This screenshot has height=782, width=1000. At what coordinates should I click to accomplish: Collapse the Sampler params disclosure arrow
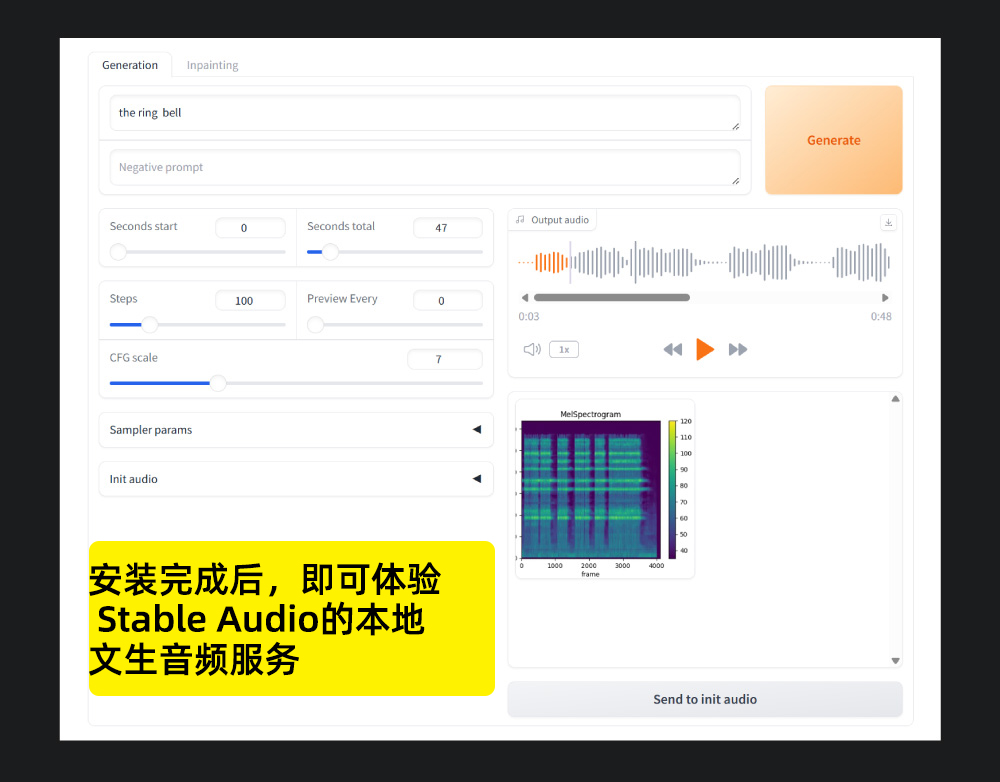[x=476, y=429]
